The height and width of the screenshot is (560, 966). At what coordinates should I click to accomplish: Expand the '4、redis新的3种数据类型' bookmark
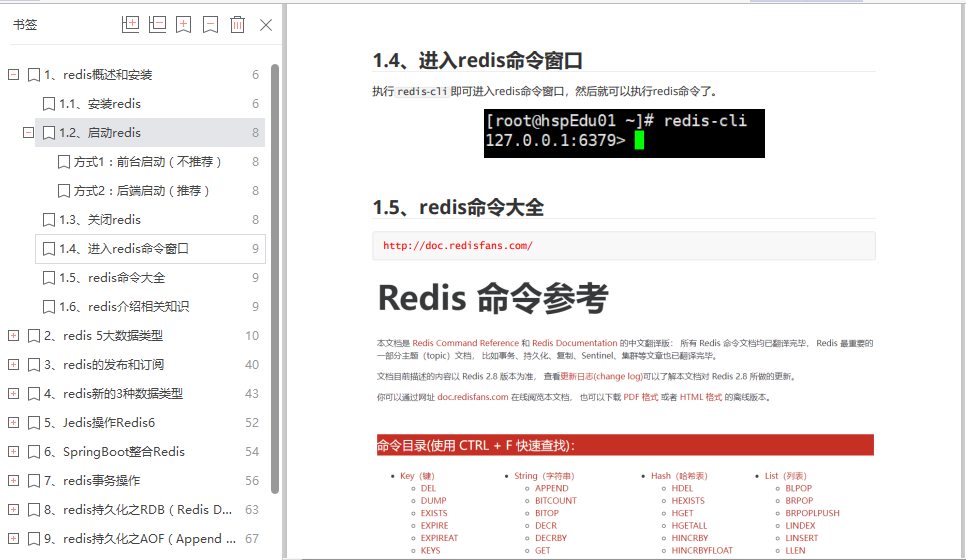point(14,394)
